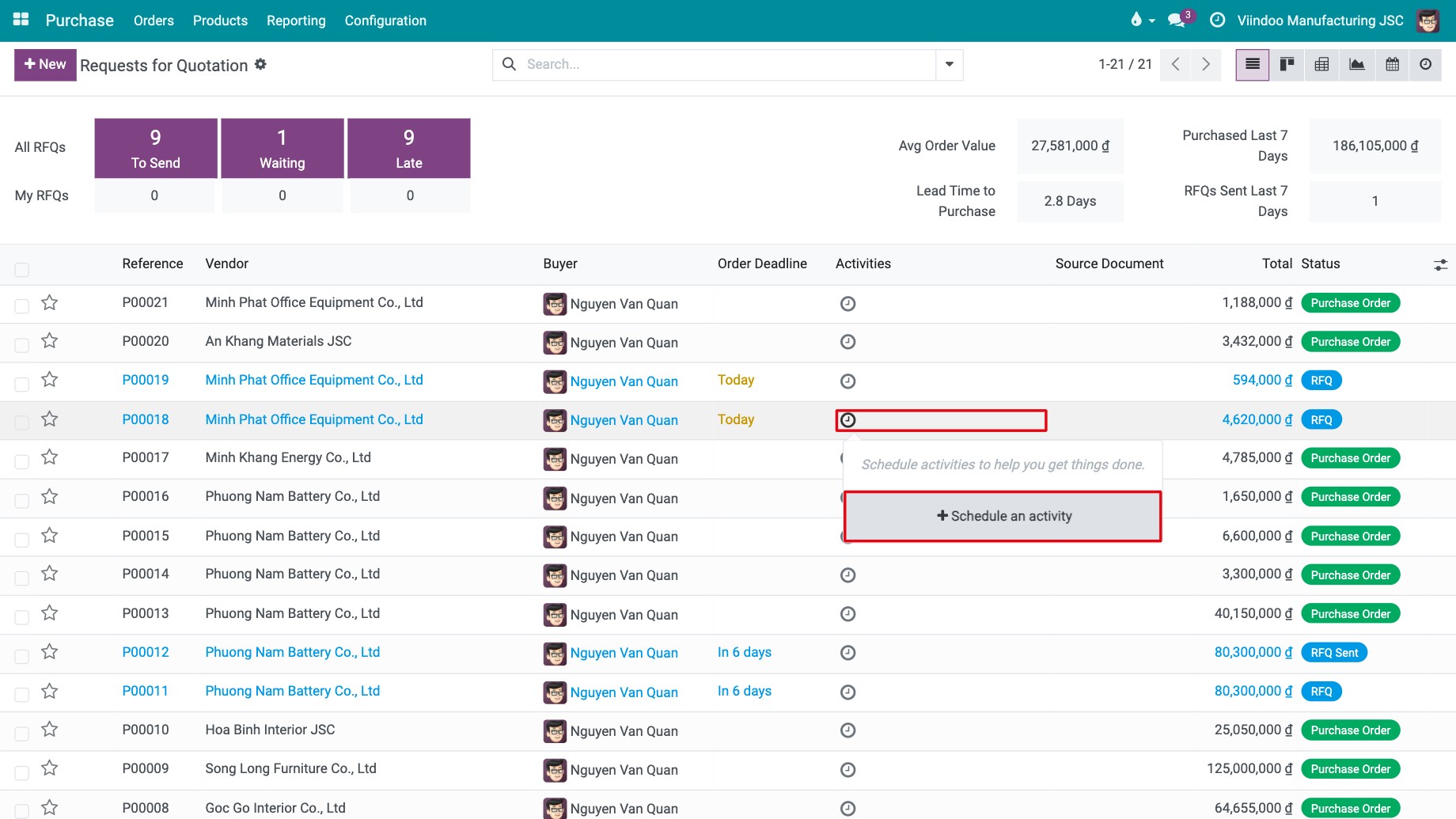
Task: Open the Reporting menu
Action: tap(296, 21)
